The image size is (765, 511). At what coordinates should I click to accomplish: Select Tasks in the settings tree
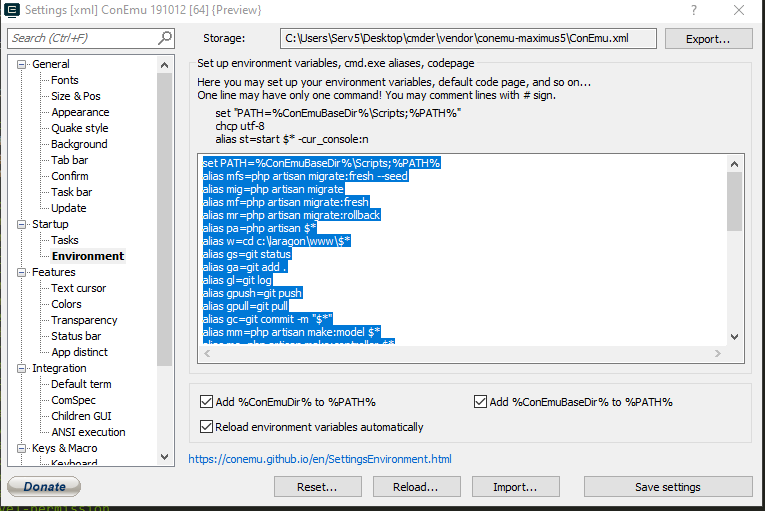[65, 240]
